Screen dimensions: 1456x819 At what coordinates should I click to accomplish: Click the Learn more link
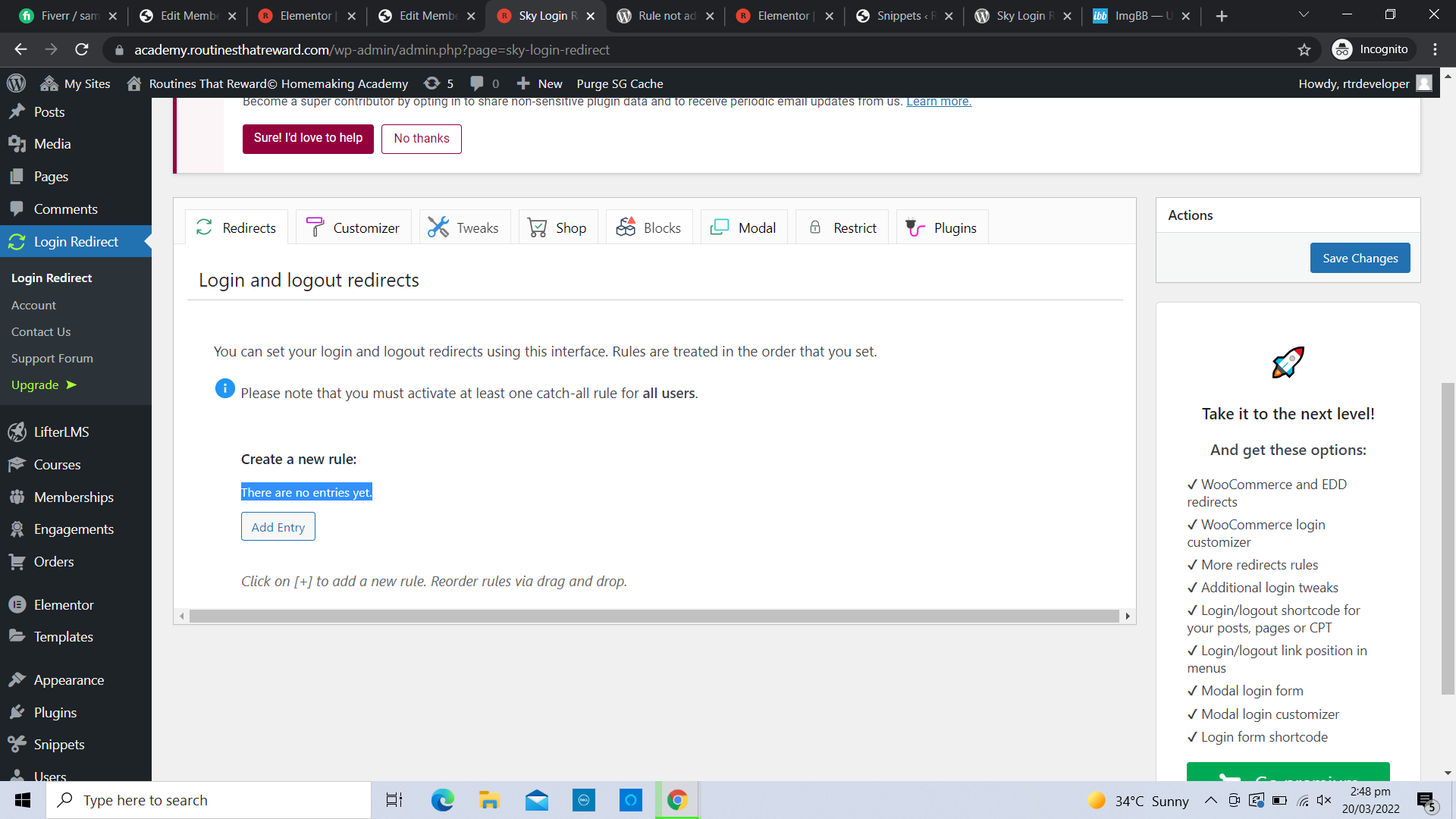(939, 102)
